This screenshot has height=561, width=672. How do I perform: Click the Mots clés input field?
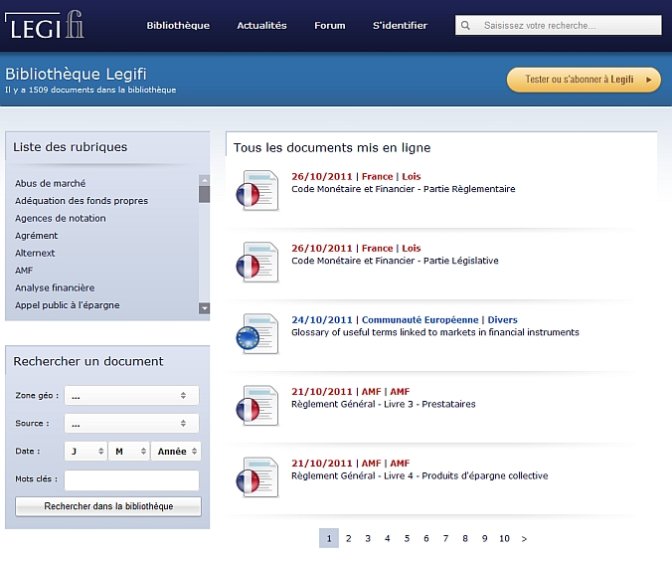coord(132,480)
